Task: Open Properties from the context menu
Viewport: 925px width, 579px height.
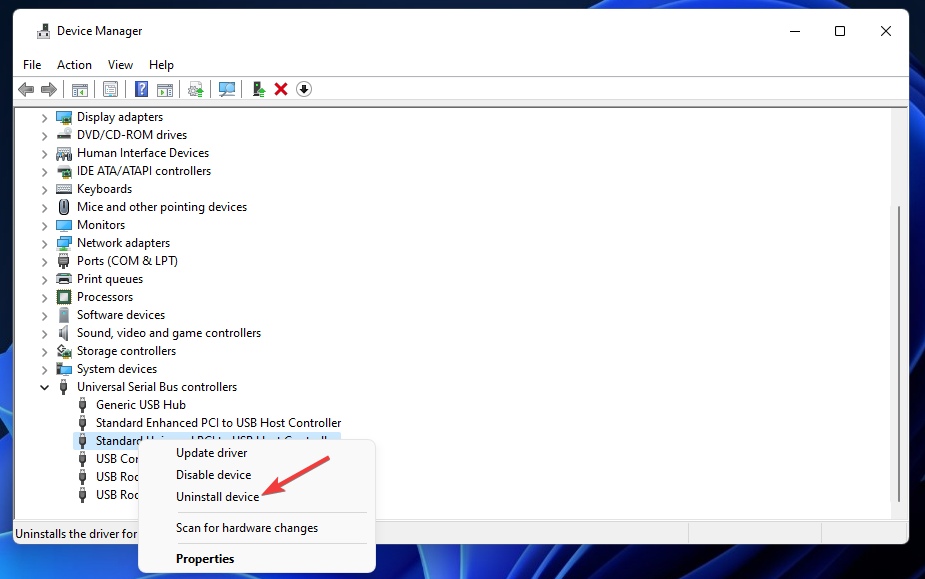Action: (x=205, y=558)
